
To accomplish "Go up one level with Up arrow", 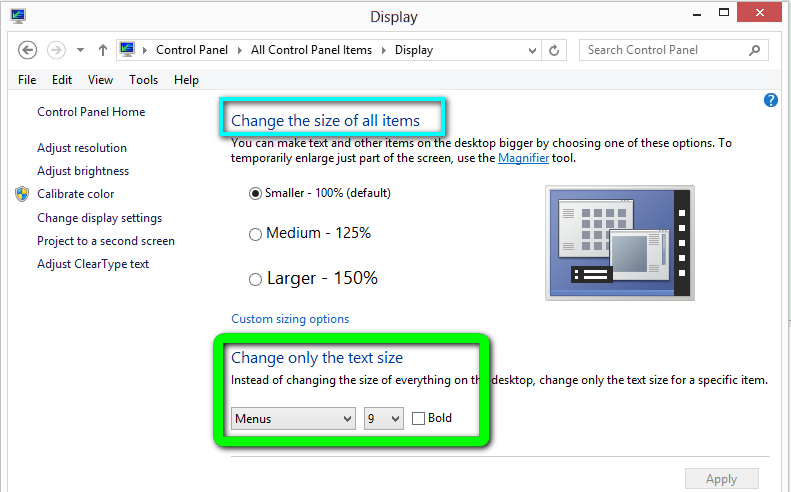I will pyautogui.click(x=103, y=50).
